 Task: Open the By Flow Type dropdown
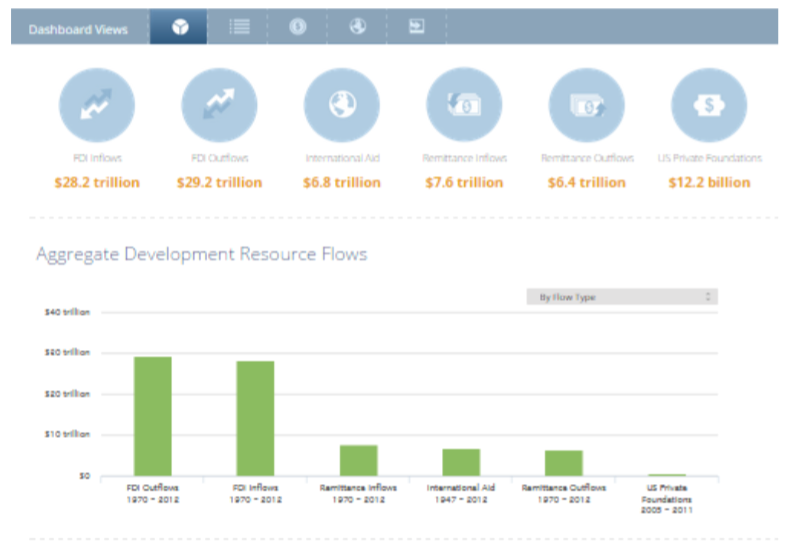point(622,297)
